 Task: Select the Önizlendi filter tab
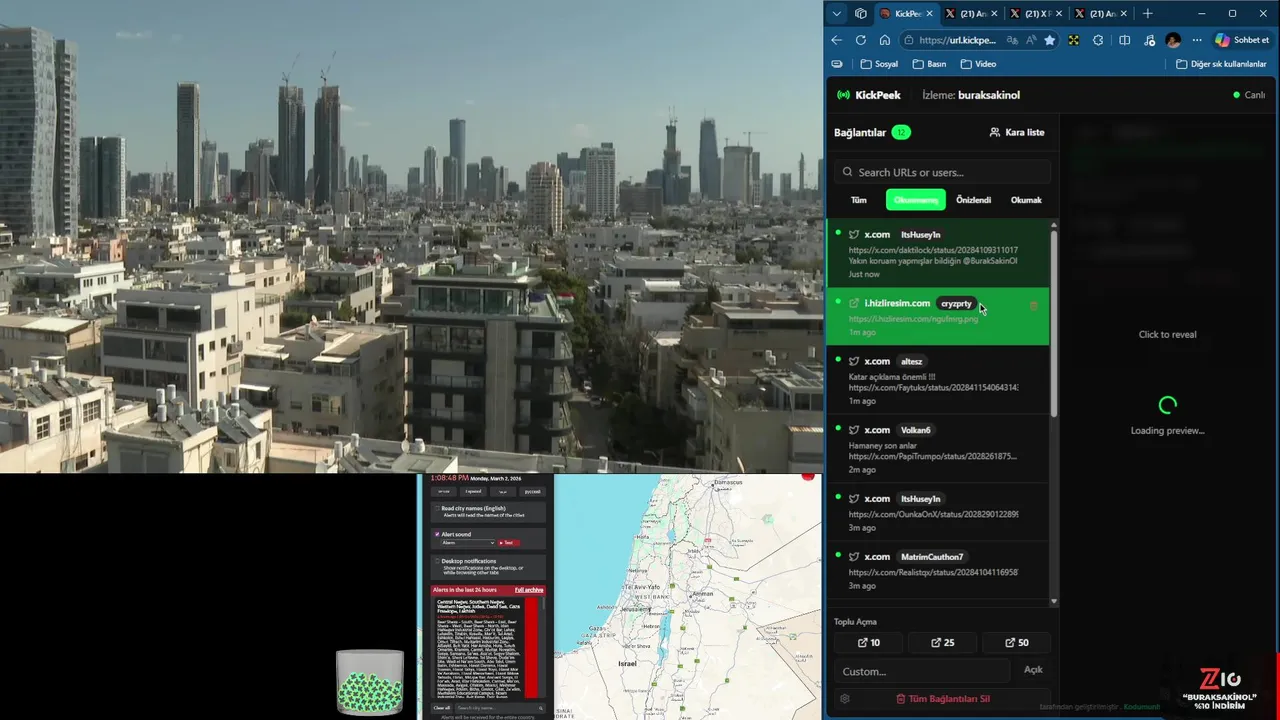pyautogui.click(x=973, y=200)
